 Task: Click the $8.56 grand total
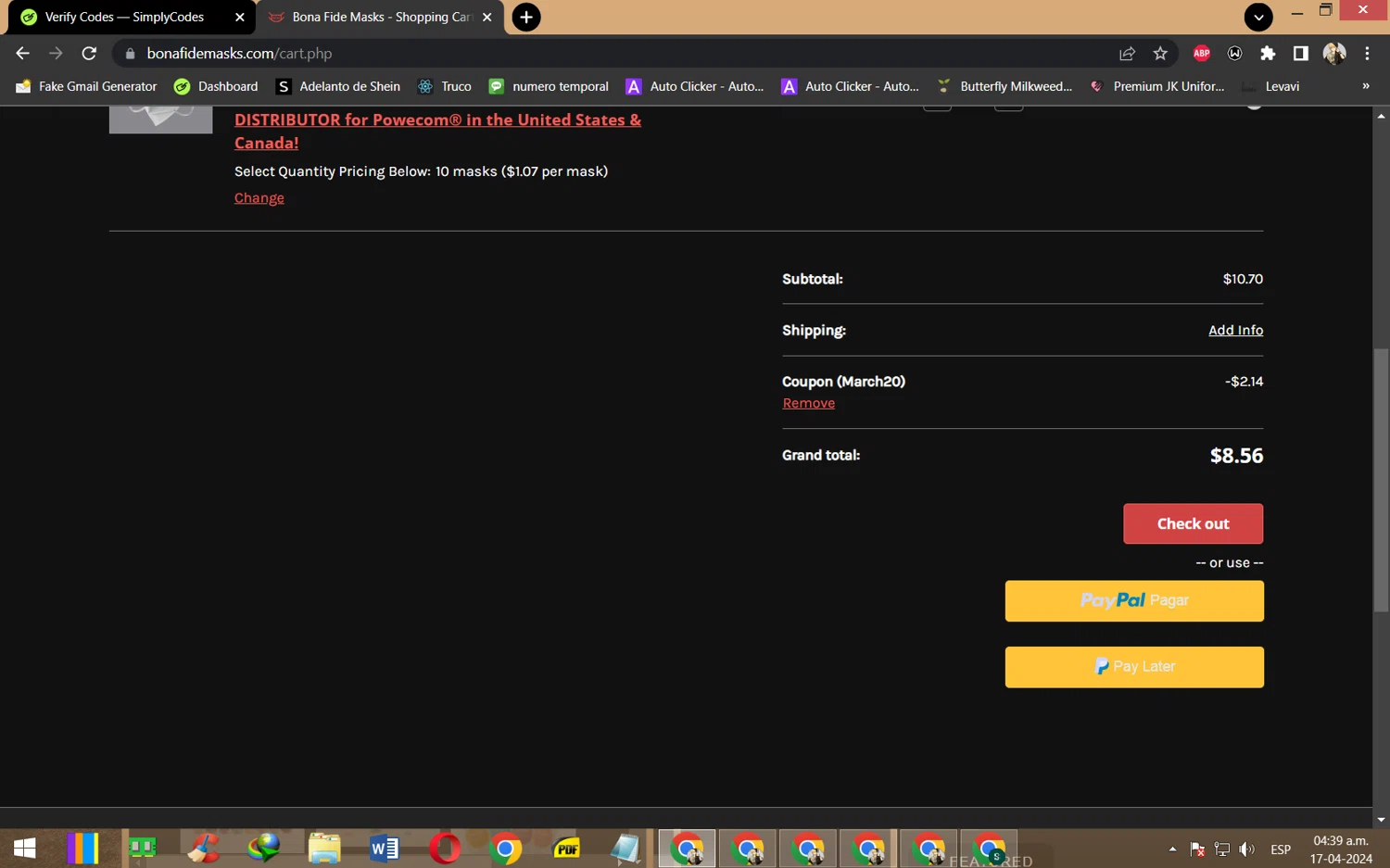(1236, 456)
